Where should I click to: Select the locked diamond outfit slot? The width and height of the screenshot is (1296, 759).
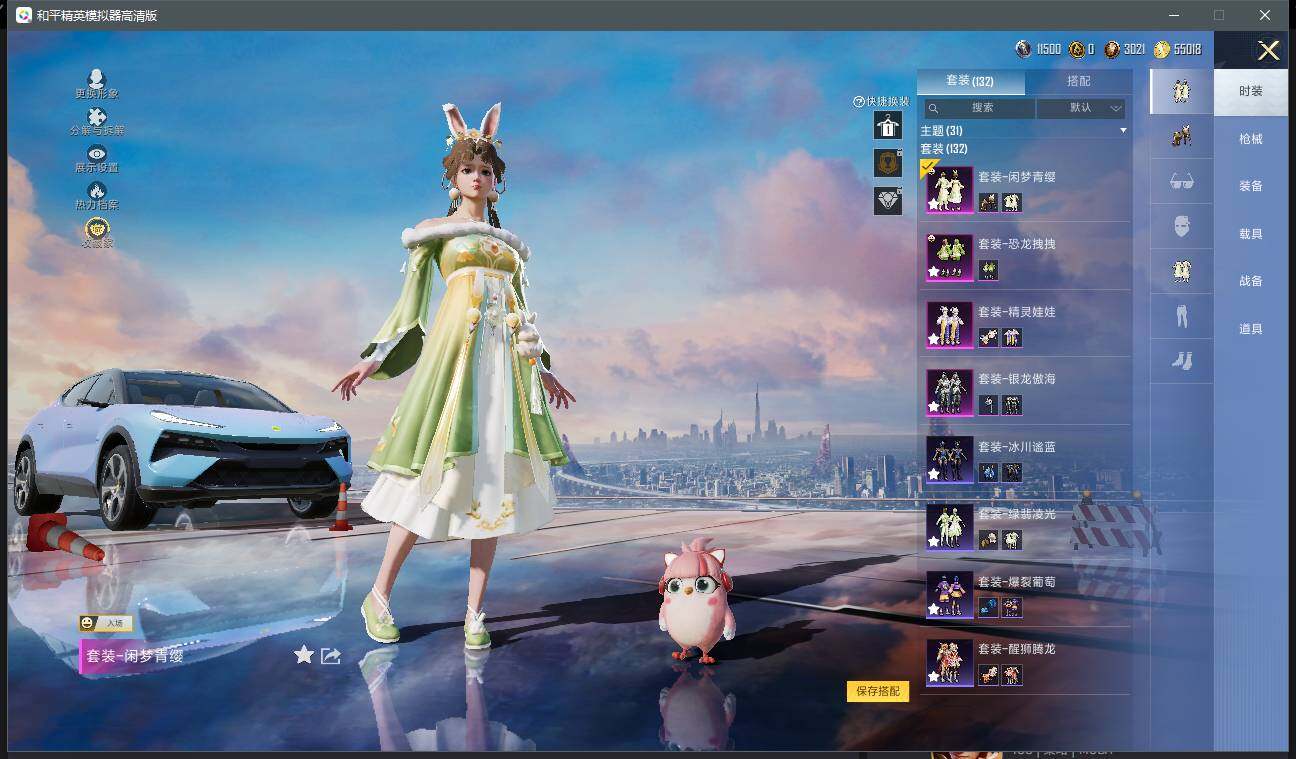pyautogui.click(x=888, y=201)
